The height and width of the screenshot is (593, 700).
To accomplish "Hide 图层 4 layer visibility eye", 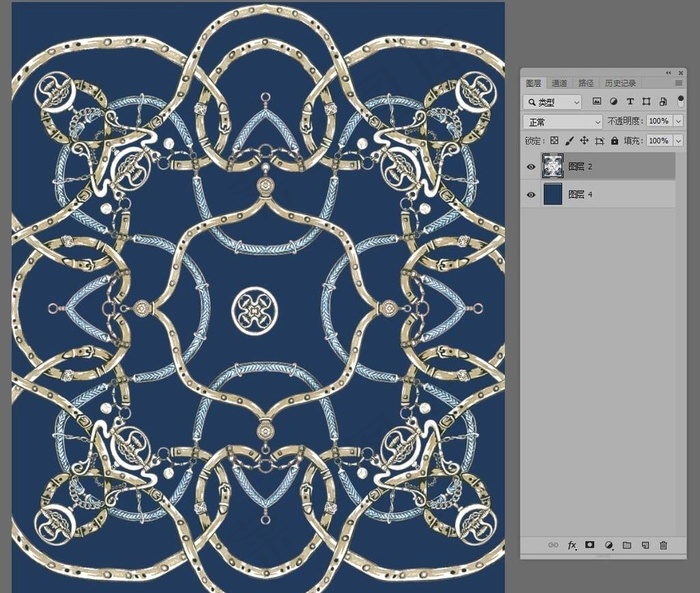I will (x=531, y=195).
